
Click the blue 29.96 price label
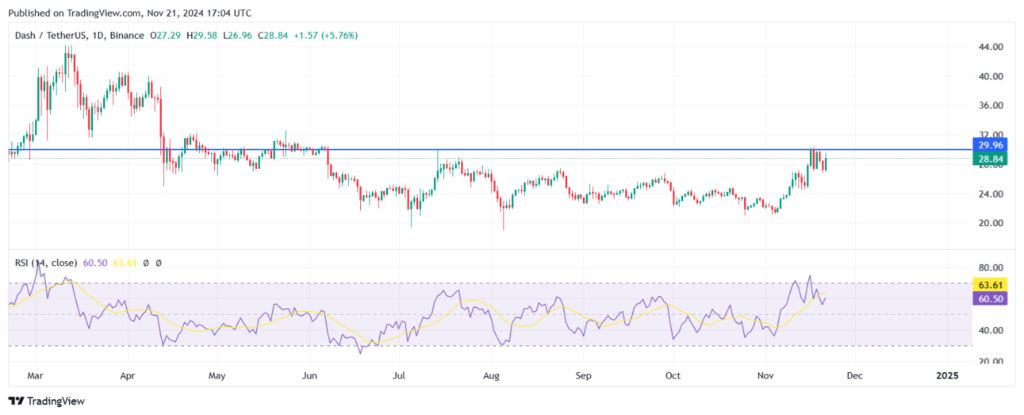[990, 145]
